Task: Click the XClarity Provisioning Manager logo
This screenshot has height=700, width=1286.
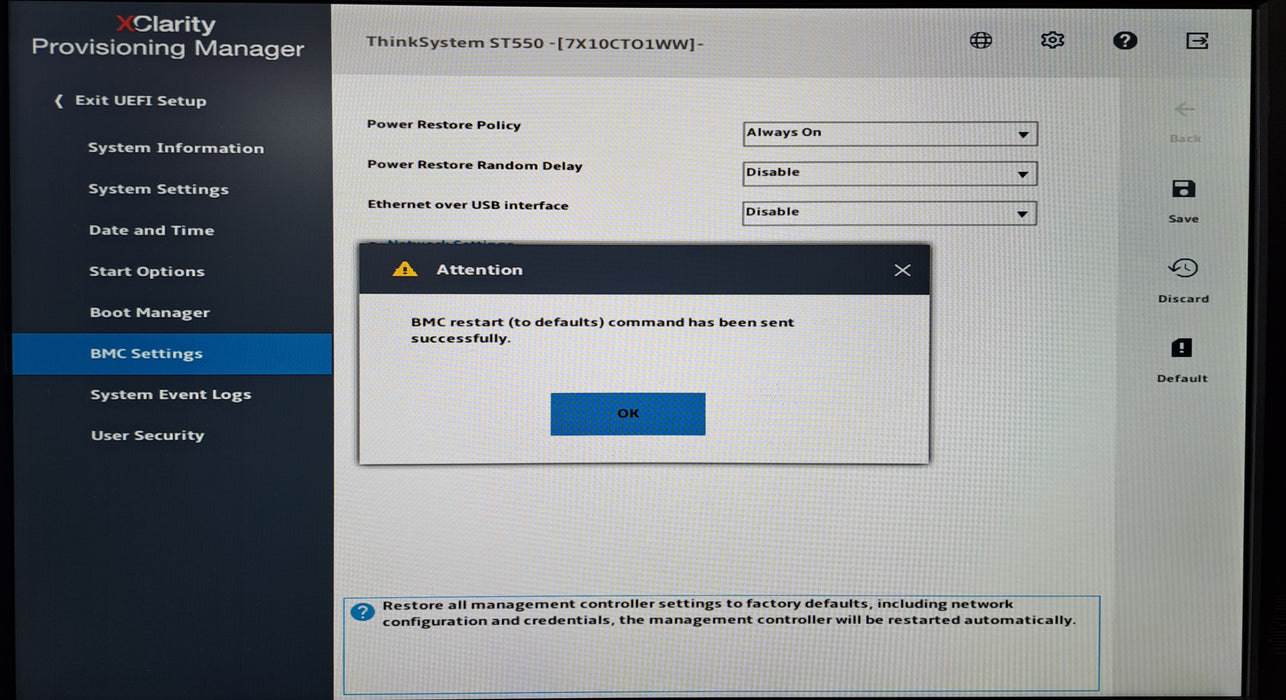Action: (167, 36)
